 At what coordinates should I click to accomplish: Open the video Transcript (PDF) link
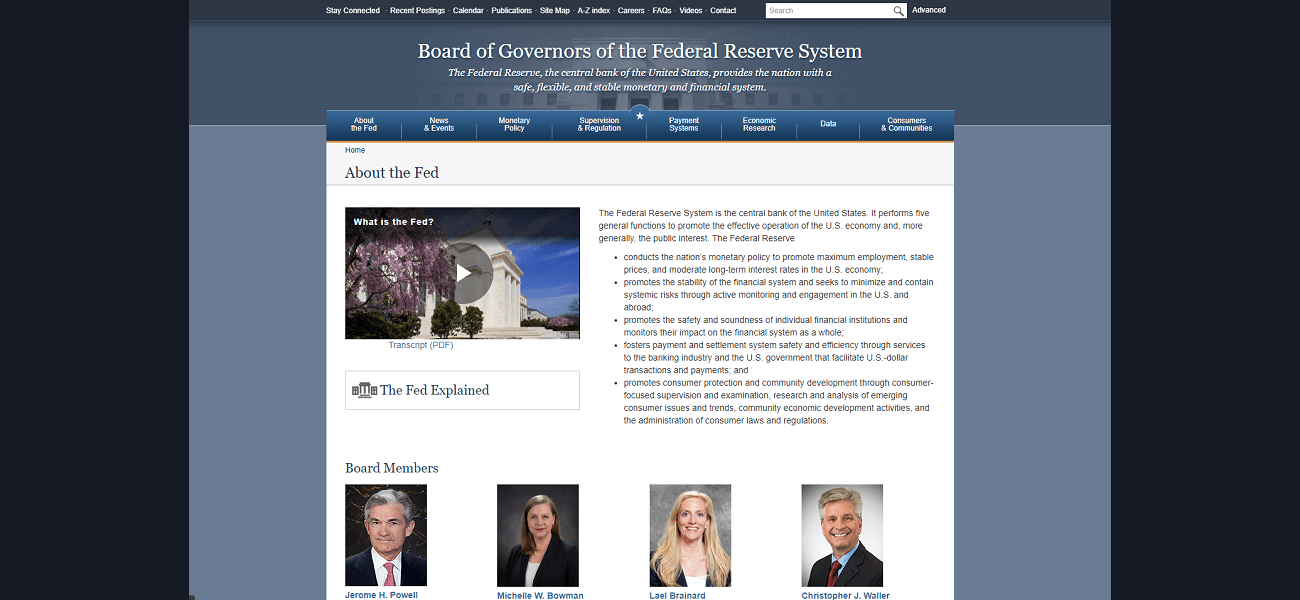pyautogui.click(x=421, y=345)
